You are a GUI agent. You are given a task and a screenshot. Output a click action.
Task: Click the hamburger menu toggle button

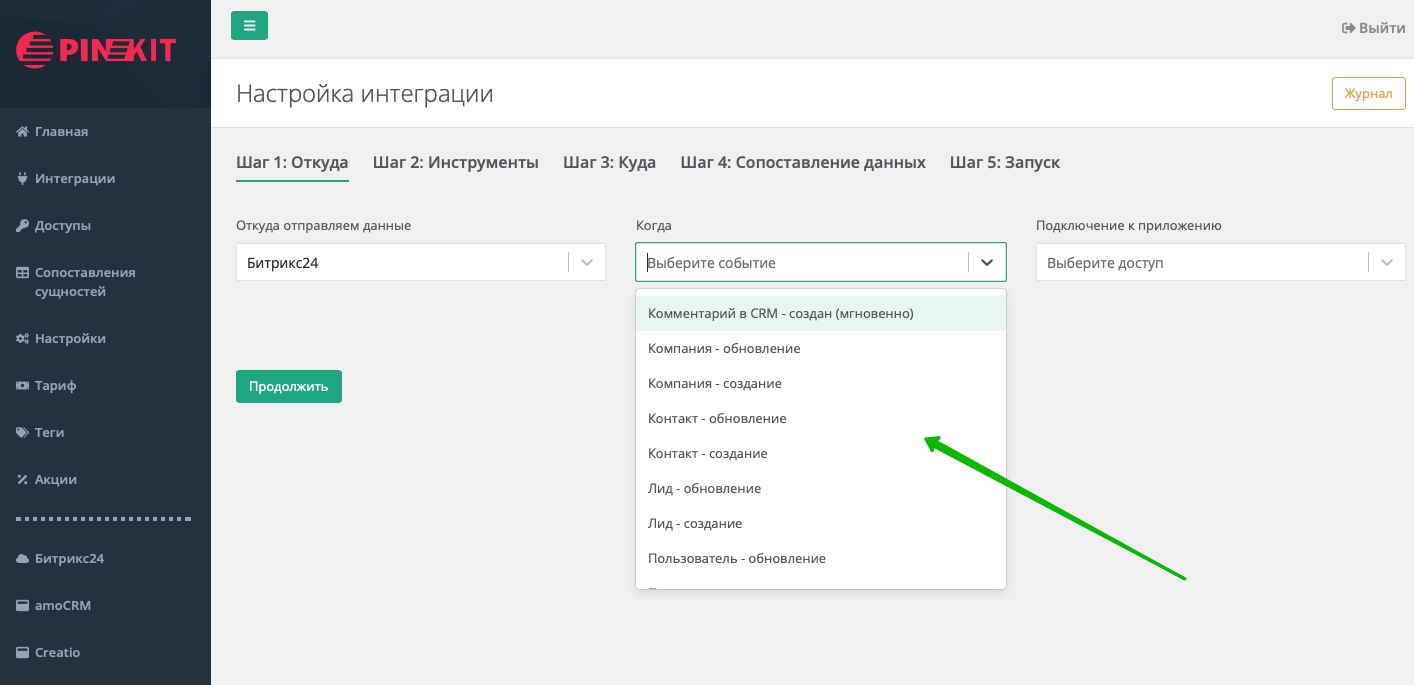249,26
